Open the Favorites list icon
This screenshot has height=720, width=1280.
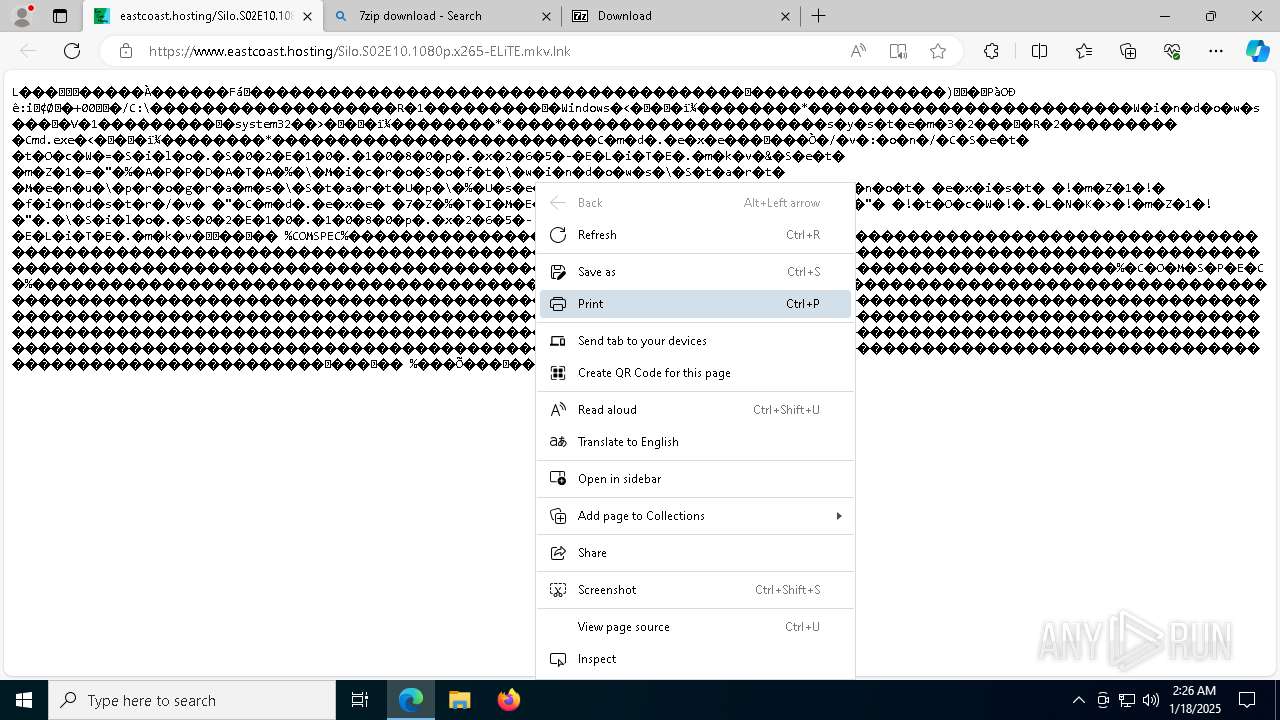point(1084,51)
